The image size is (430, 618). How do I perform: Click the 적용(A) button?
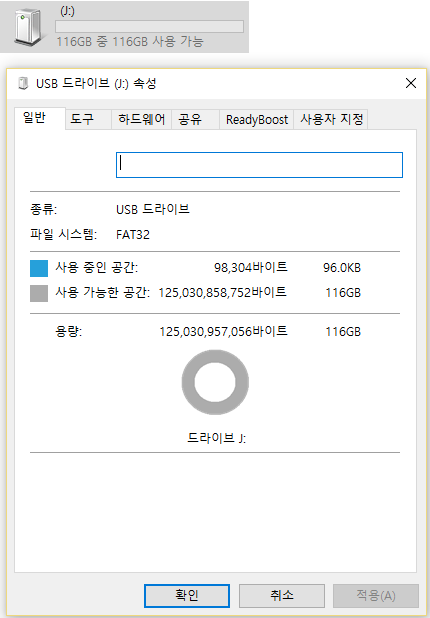click(376, 596)
